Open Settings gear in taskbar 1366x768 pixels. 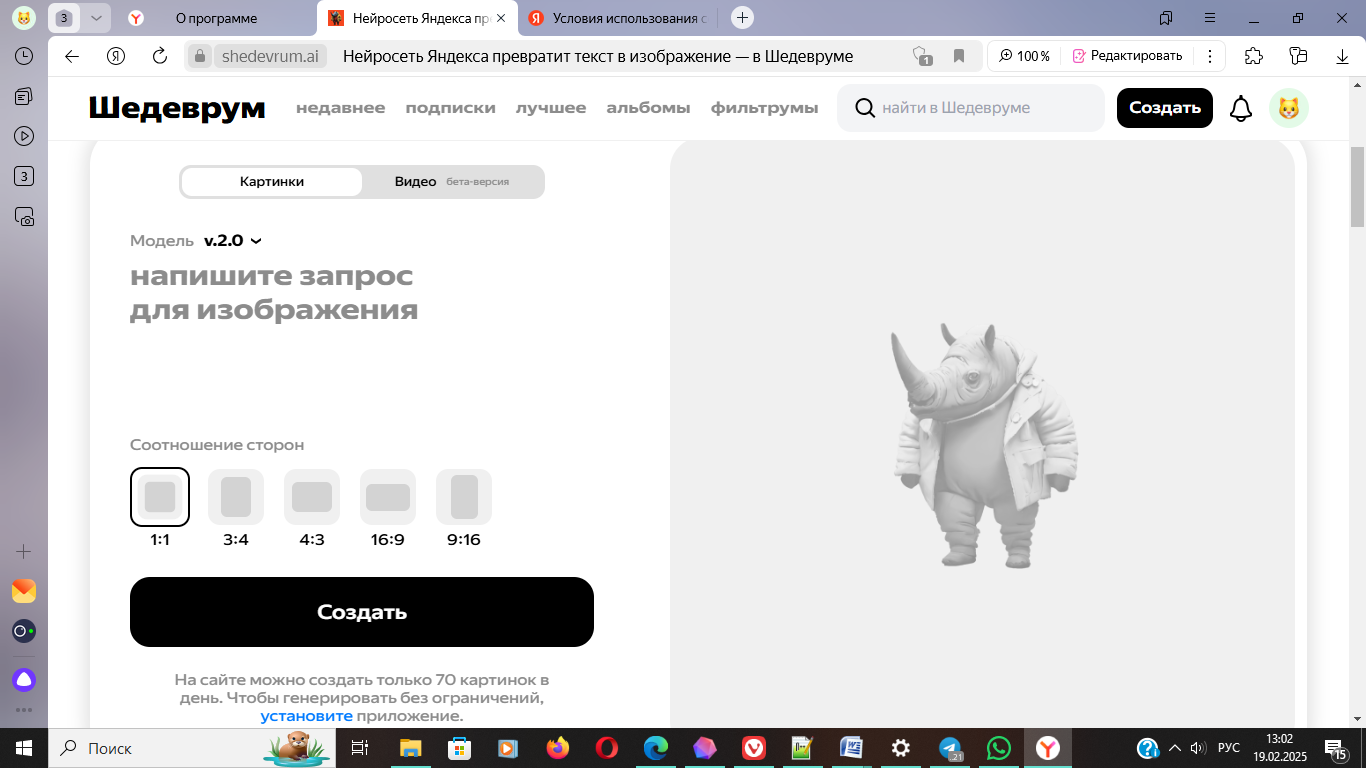click(x=901, y=748)
